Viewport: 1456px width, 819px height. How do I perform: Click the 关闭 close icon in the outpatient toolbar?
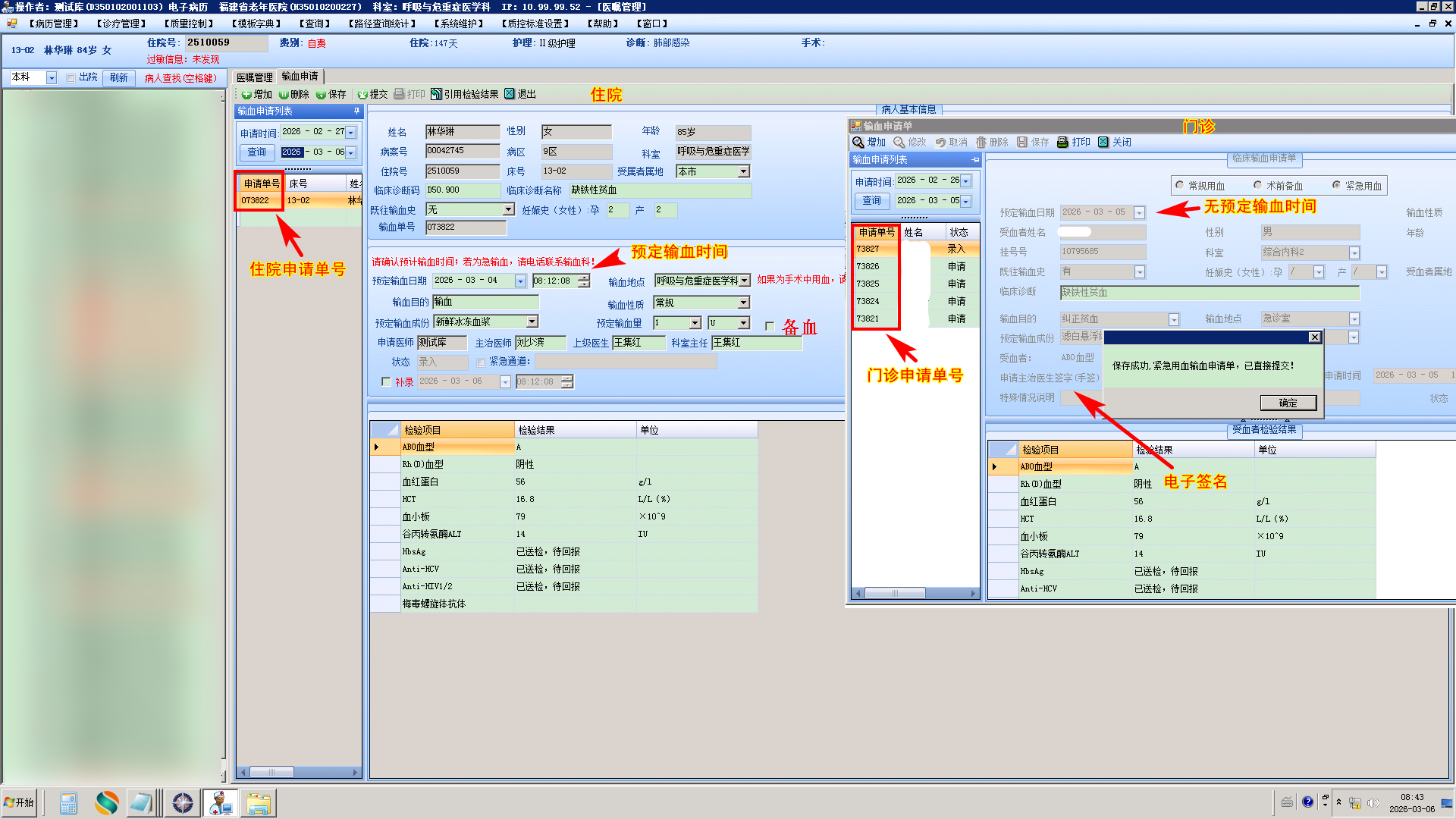pyautogui.click(x=1103, y=142)
